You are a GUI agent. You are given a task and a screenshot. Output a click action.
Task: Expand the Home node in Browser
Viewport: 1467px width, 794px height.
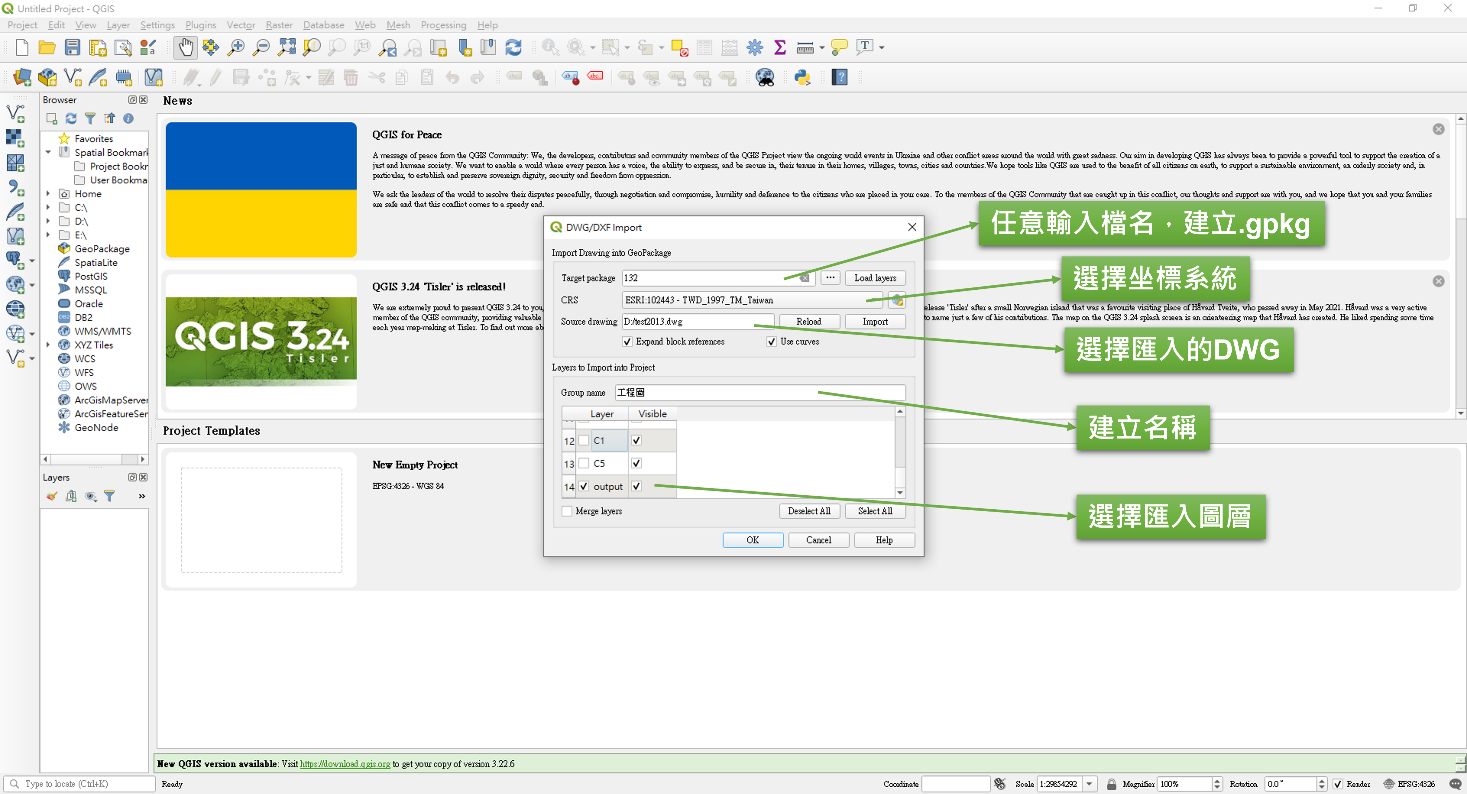[48, 194]
